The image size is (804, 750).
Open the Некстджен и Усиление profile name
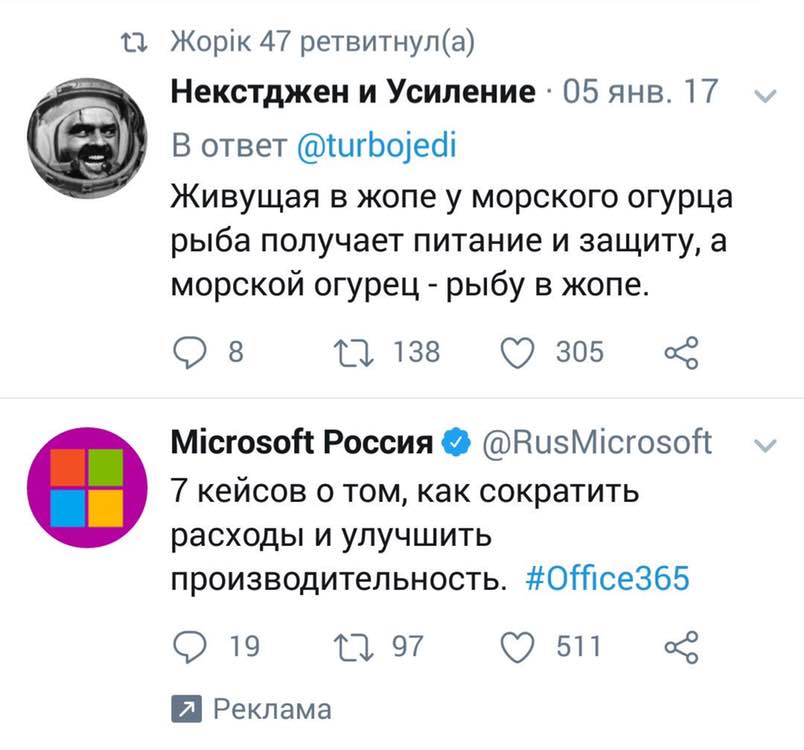(354, 93)
